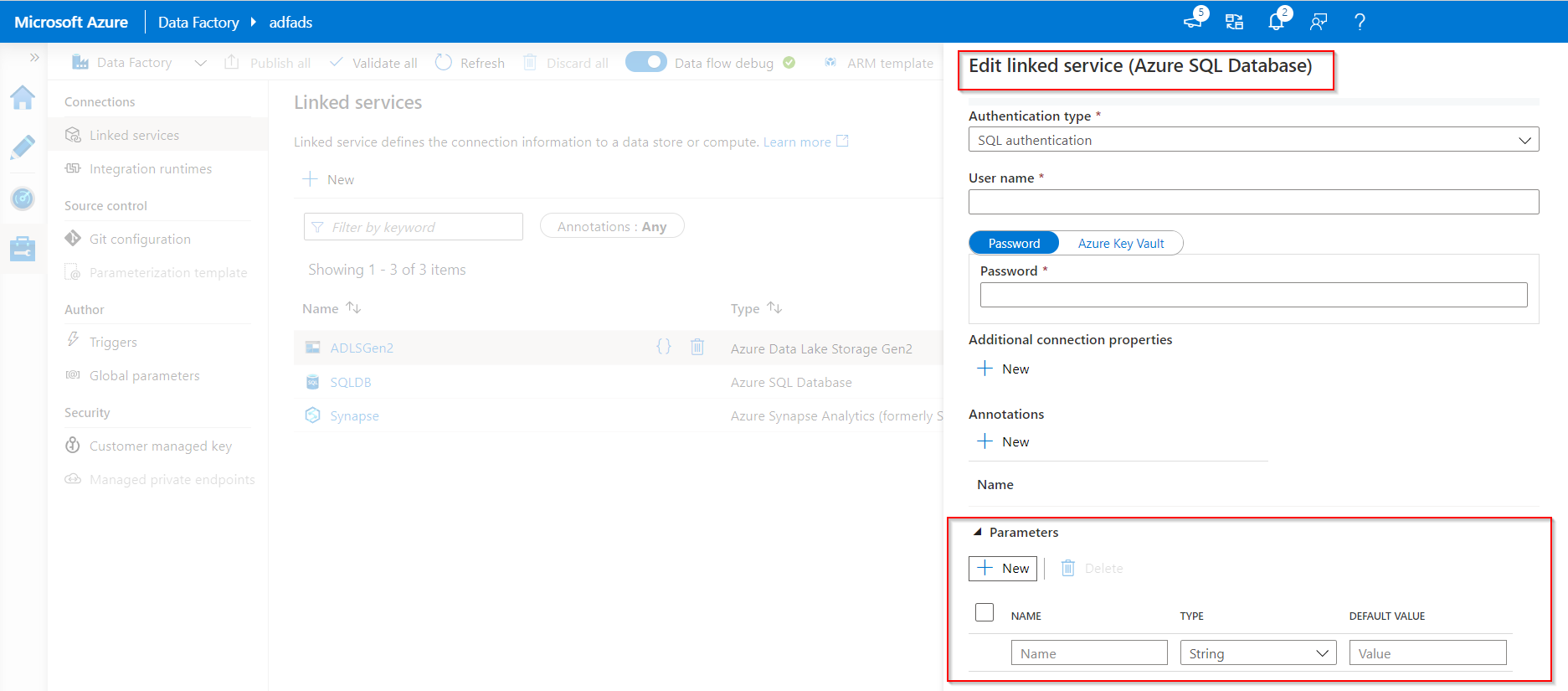The height and width of the screenshot is (691, 1568).
Task: Sort by Type column arrows
Action: pyautogui.click(x=775, y=308)
